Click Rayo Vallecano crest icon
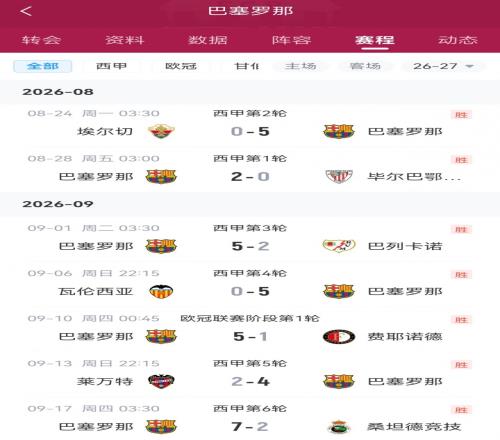500x440 pixels. pyautogui.click(x=339, y=246)
